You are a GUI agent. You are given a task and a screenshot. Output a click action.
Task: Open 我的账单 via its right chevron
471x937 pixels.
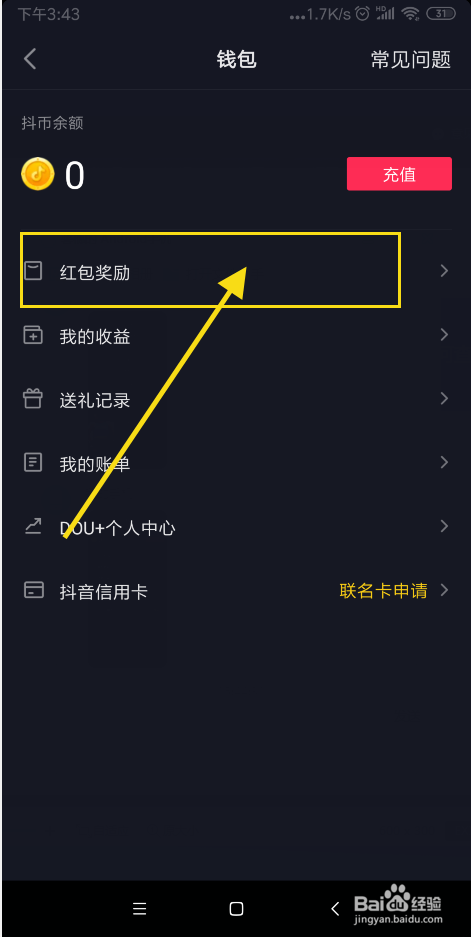pyautogui.click(x=444, y=462)
